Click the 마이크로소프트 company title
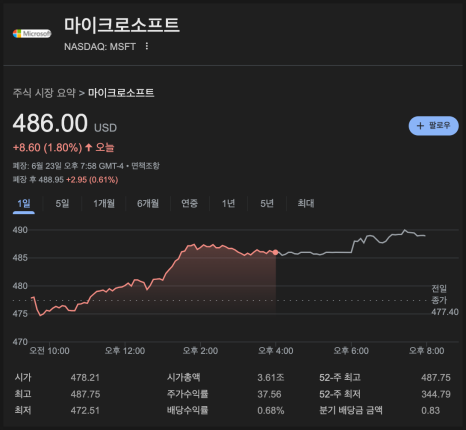 (x=122, y=25)
